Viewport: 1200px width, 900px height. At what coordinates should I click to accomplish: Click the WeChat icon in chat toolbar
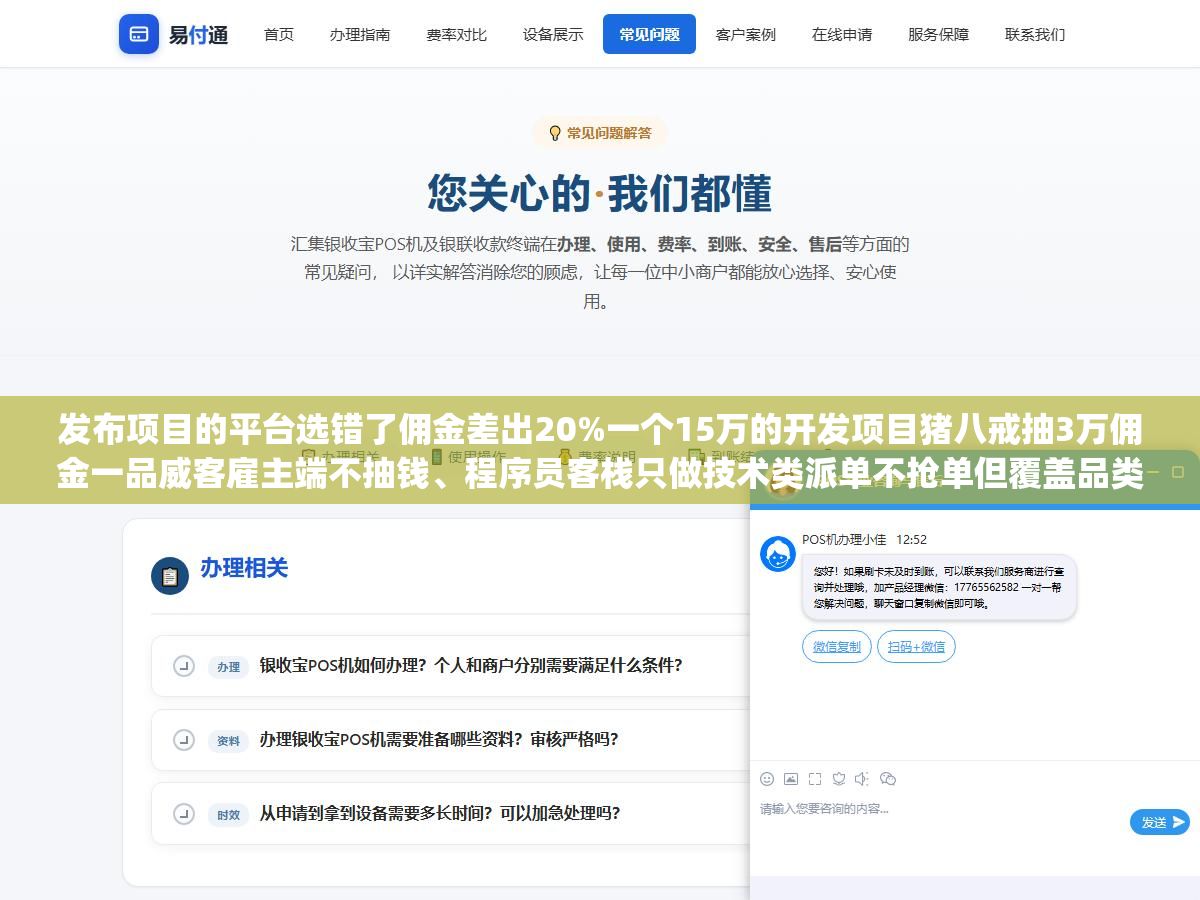click(888, 779)
